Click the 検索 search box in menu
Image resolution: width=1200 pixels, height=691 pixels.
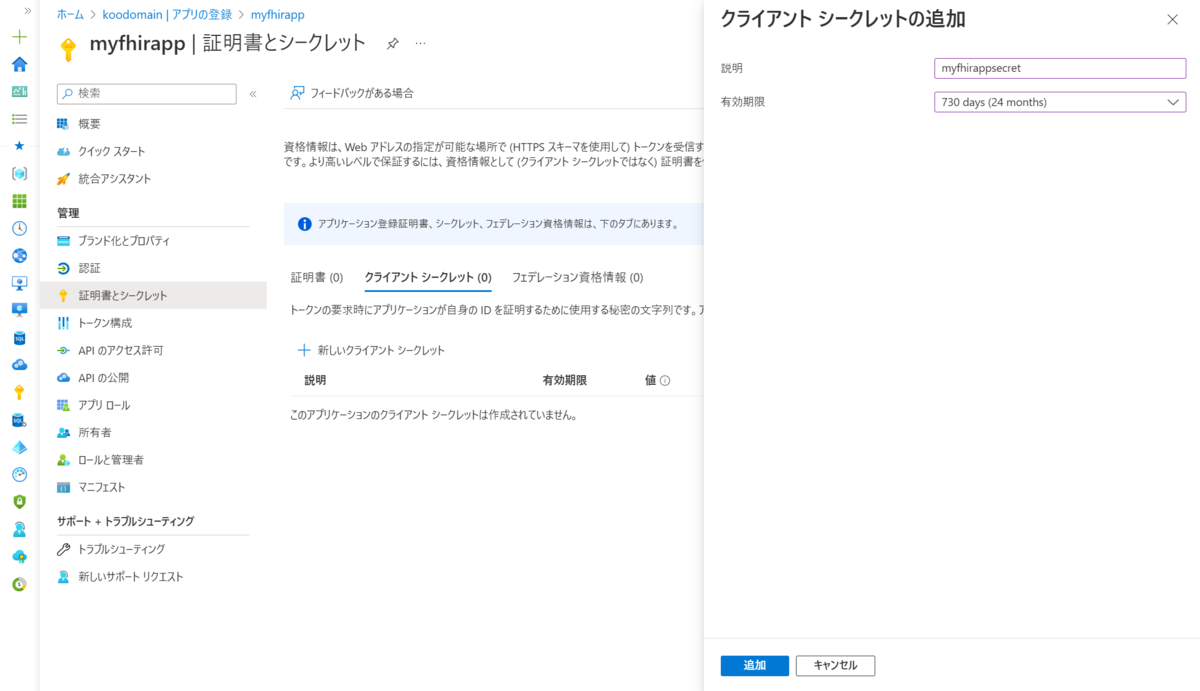click(147, 93)
